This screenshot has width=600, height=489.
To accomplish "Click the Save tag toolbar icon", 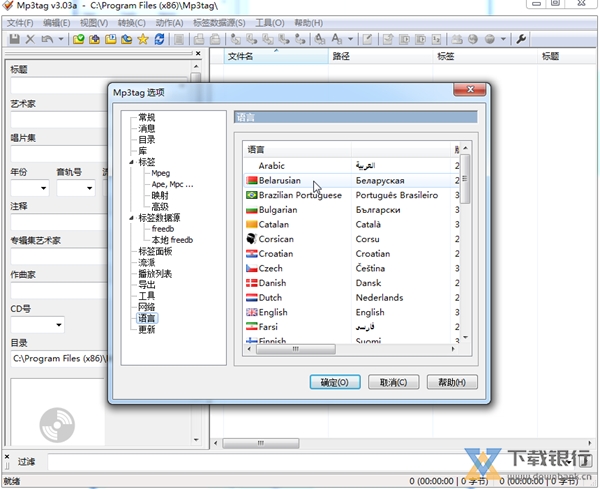I will (x=15, y=39).
